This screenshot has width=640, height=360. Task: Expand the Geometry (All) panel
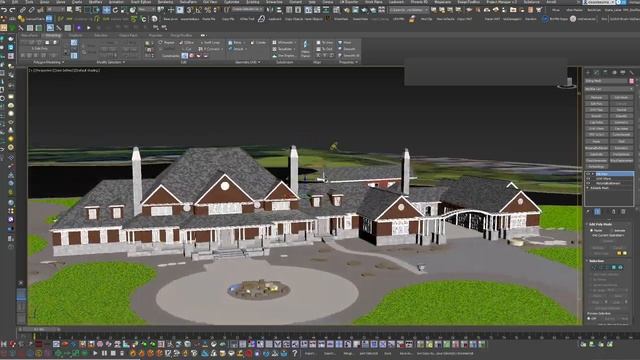tap(248, 62)
